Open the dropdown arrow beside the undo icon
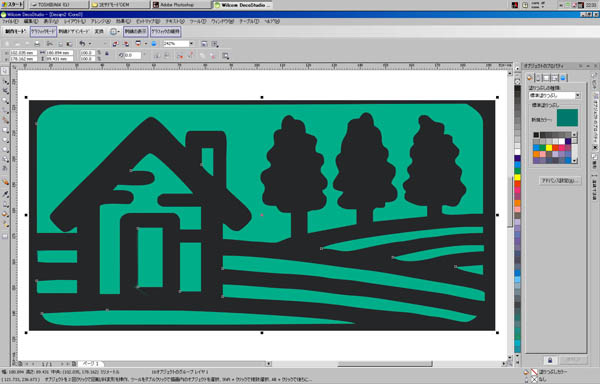 point(90,44)
